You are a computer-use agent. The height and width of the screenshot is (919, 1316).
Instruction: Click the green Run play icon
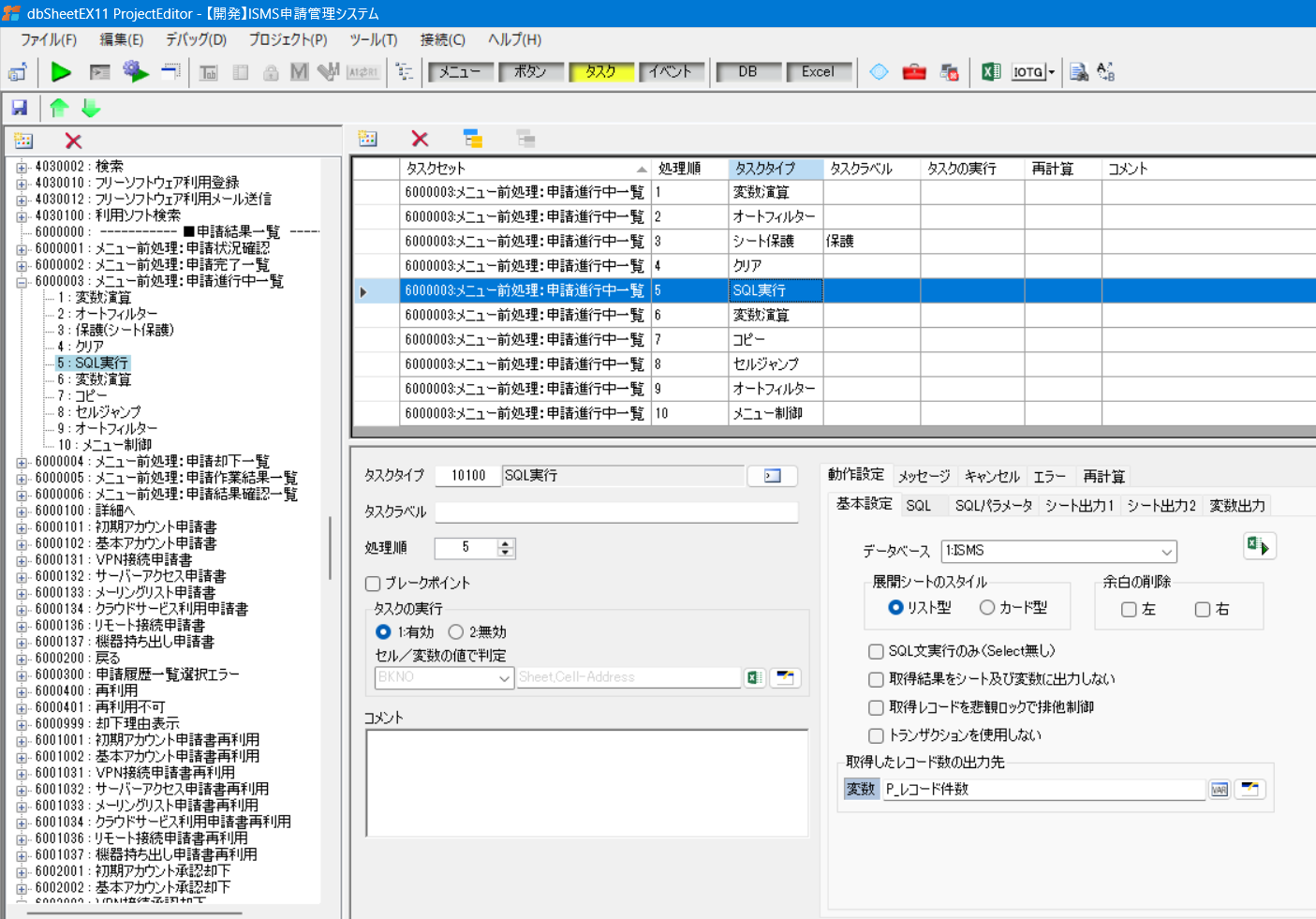[x=61, y=72]
